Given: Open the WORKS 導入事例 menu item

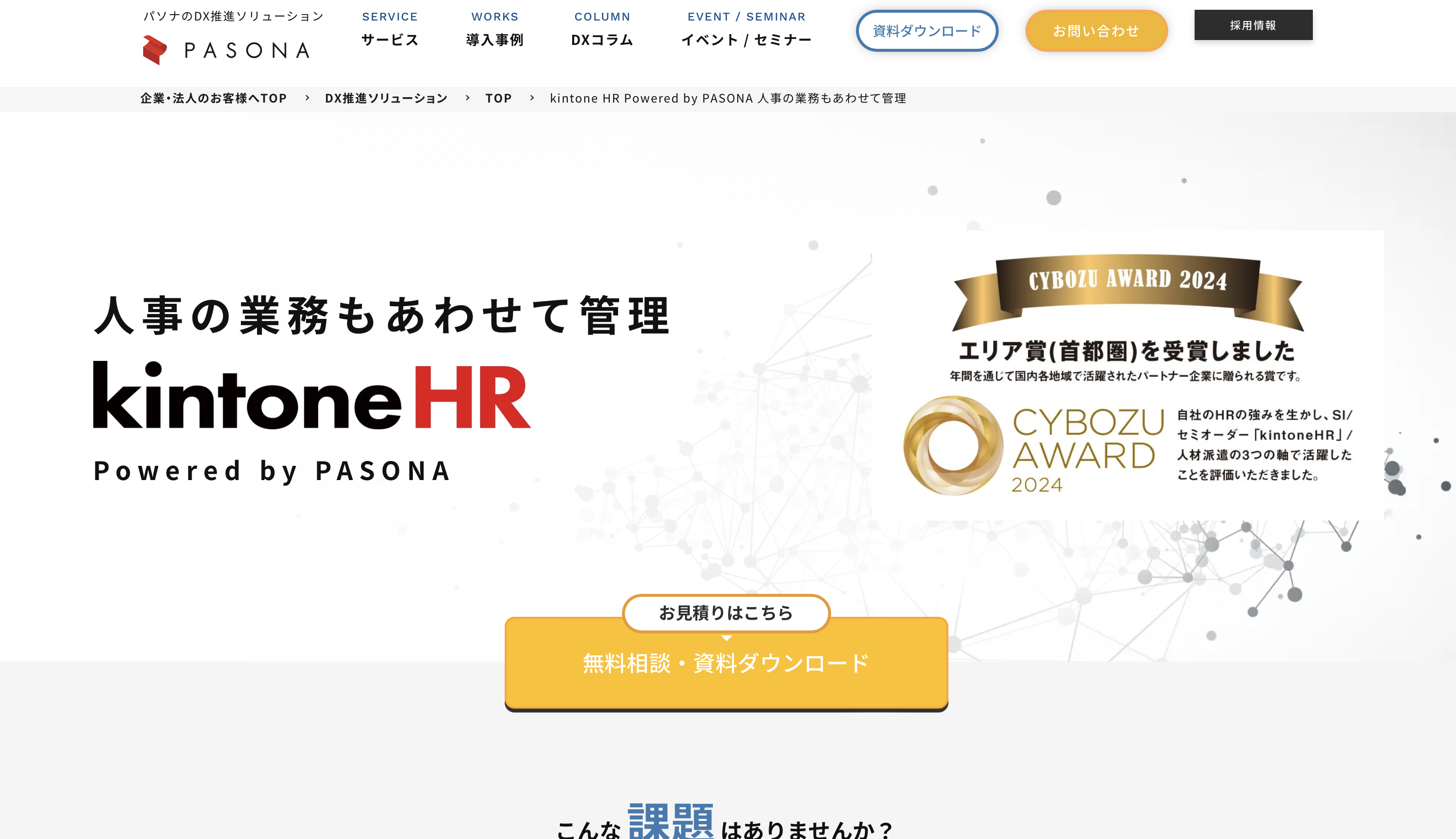Looking at the screenshot, I should pos(494,29).
